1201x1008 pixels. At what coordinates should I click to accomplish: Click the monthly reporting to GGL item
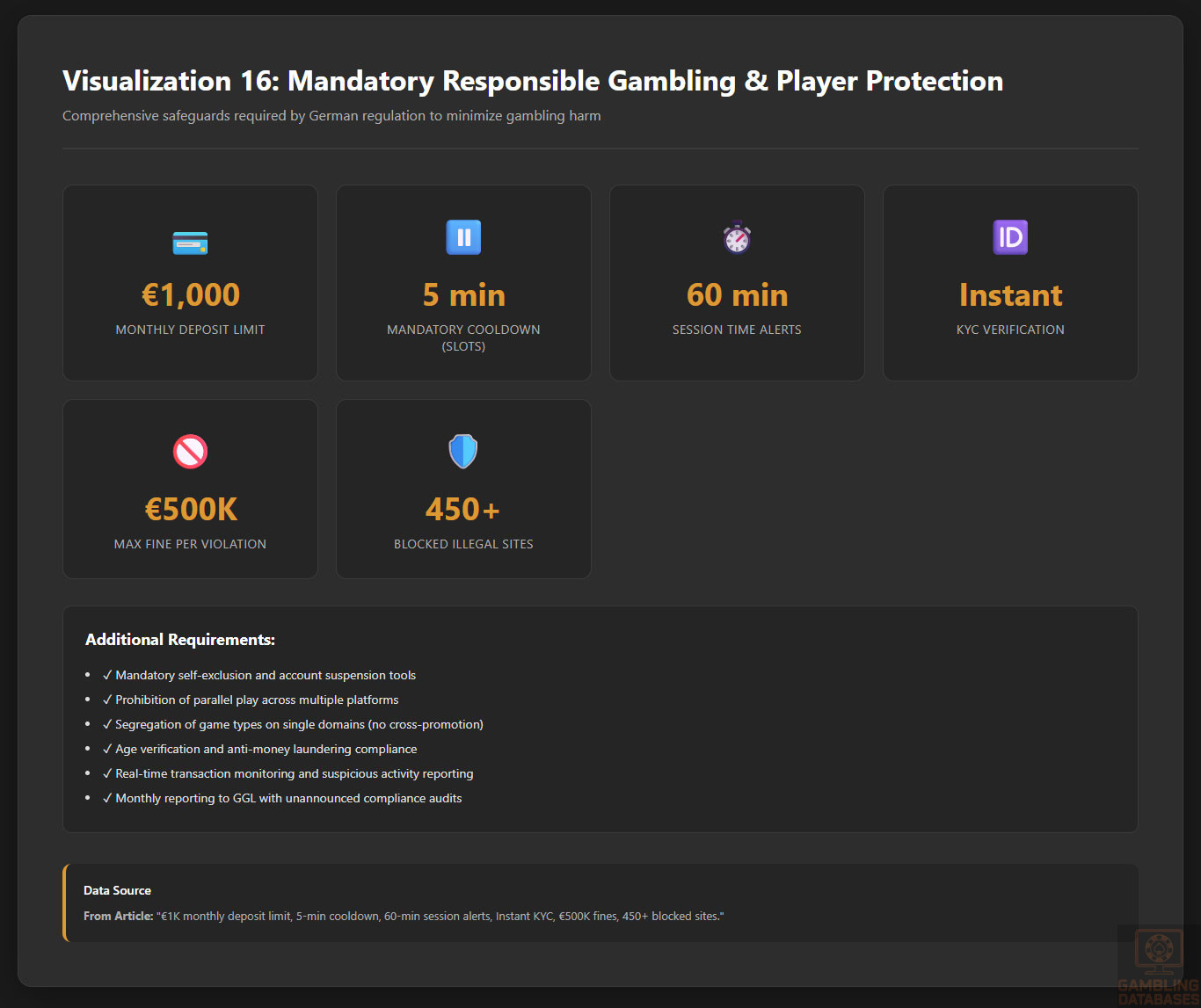pyautogui.click(x=288, y=798)
